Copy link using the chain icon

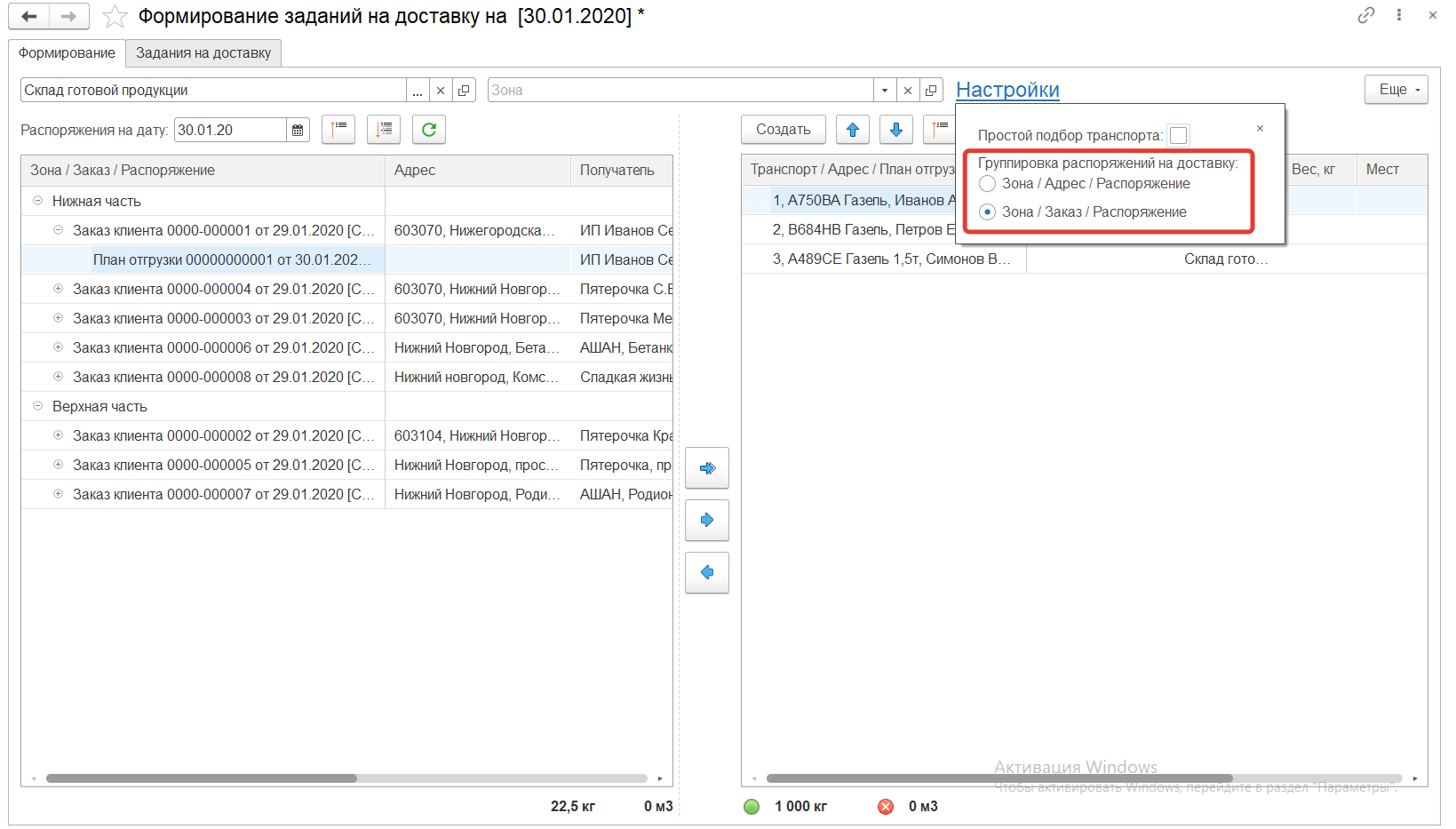(x=1365, y=15)
